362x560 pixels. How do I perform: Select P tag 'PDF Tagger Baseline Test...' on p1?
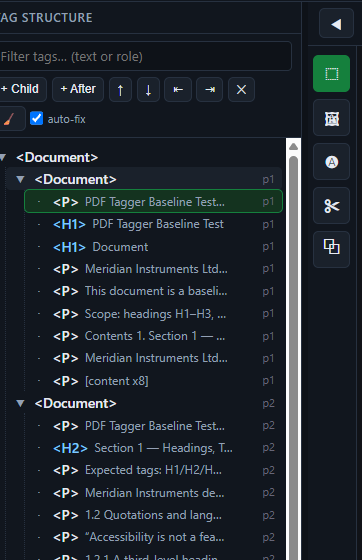point(154,202)
